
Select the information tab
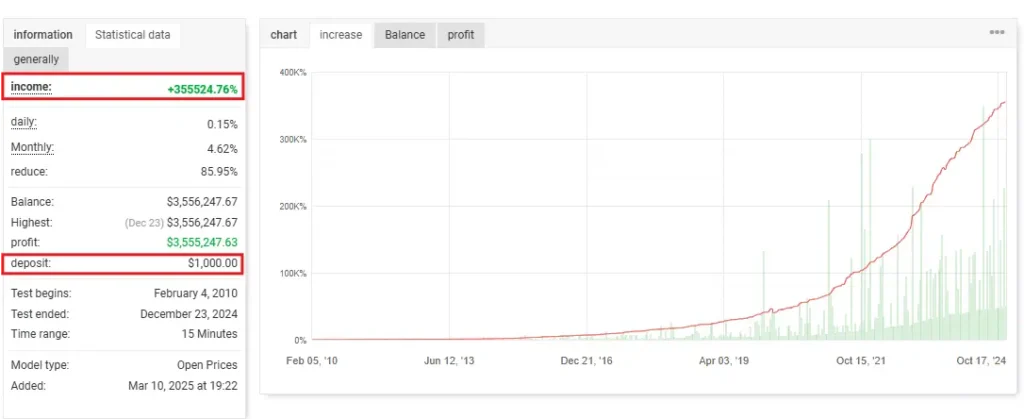pyautogui.click(x=43, y=34)
